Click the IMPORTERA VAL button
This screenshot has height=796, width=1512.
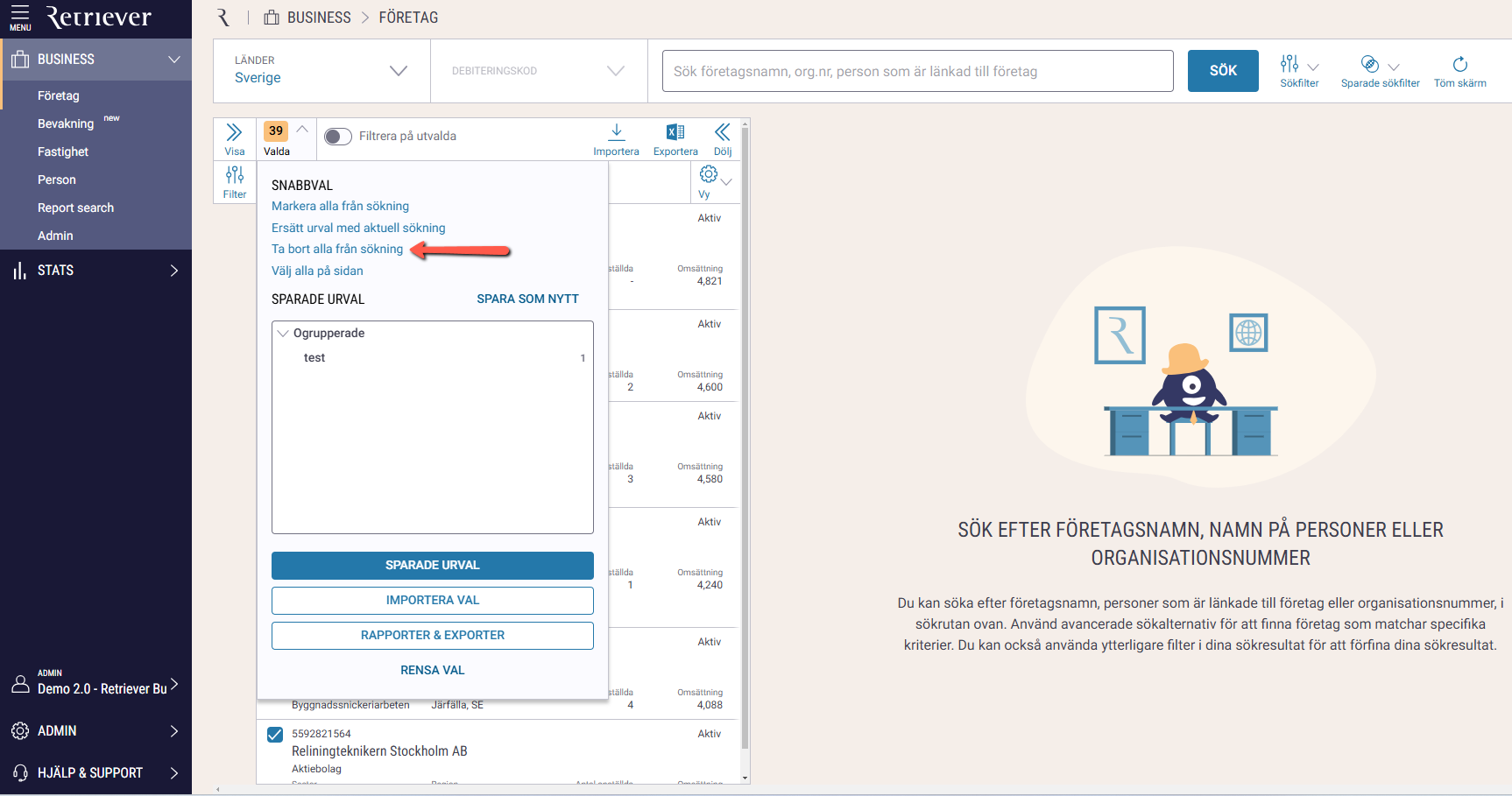pyautogui.click(x=433, y=601)
